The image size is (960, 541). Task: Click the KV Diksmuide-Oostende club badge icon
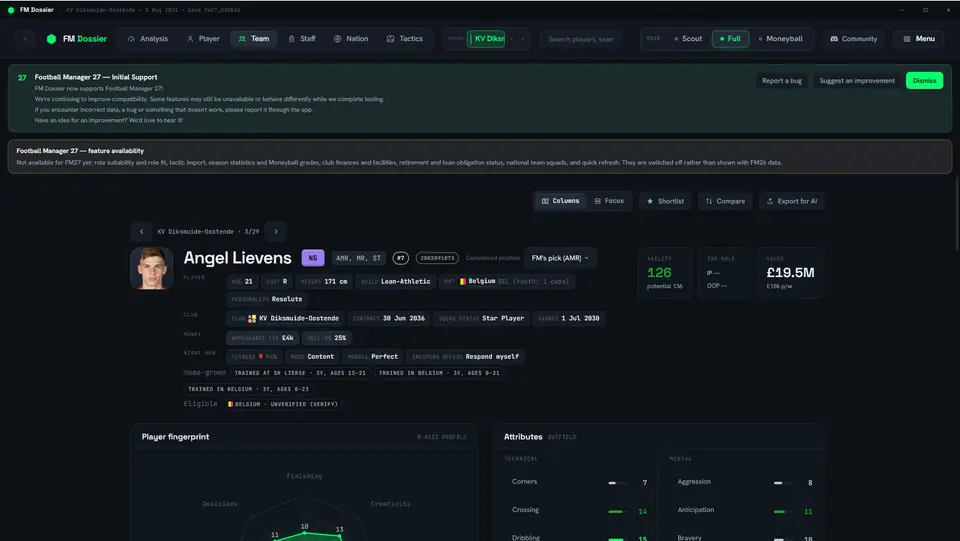252,318
